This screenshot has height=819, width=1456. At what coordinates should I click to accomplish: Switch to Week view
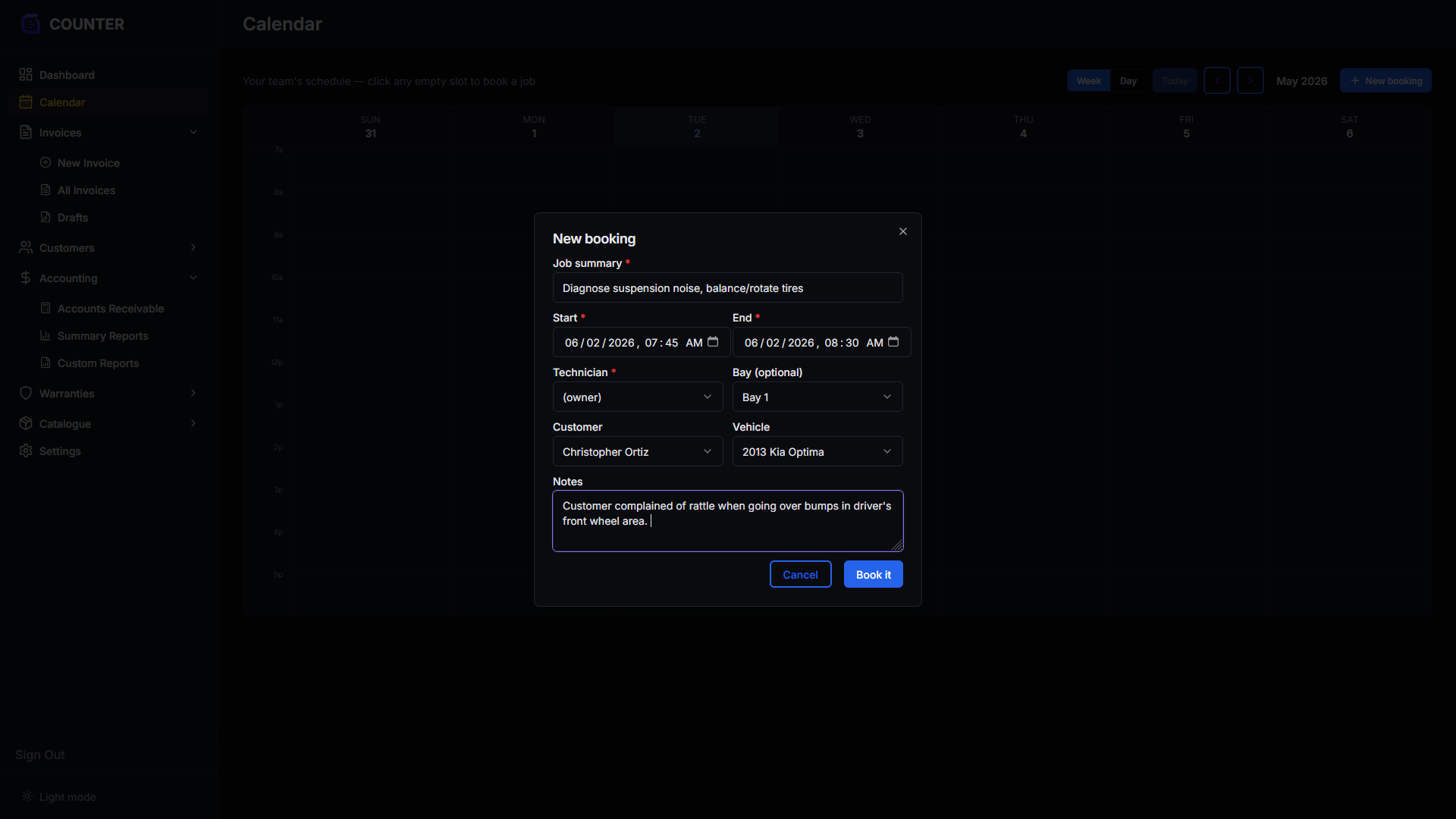[x=1089, y=80]
